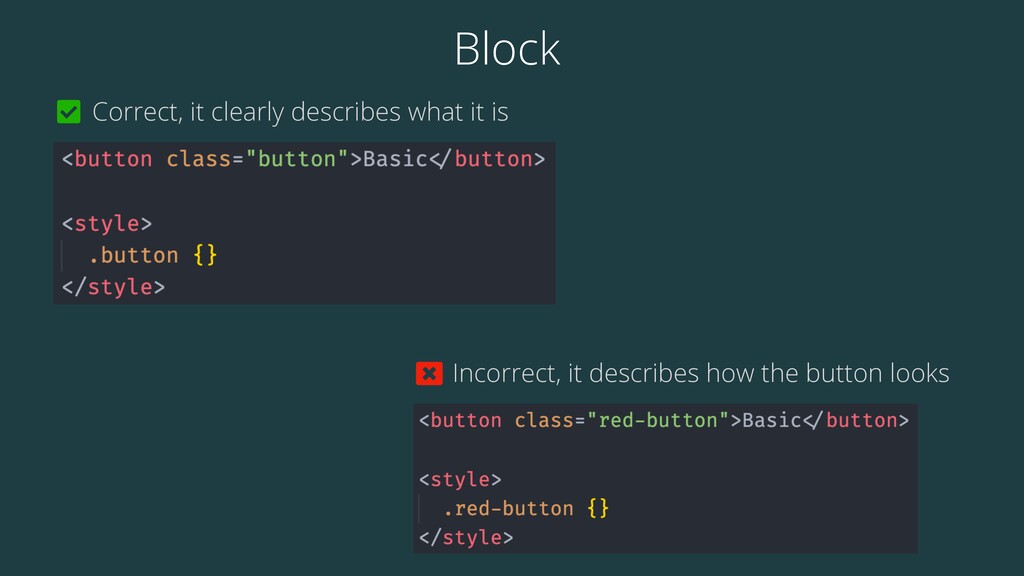Screen dimensions: 1024x576
Task: Click the red X icon
Action: 429,374
